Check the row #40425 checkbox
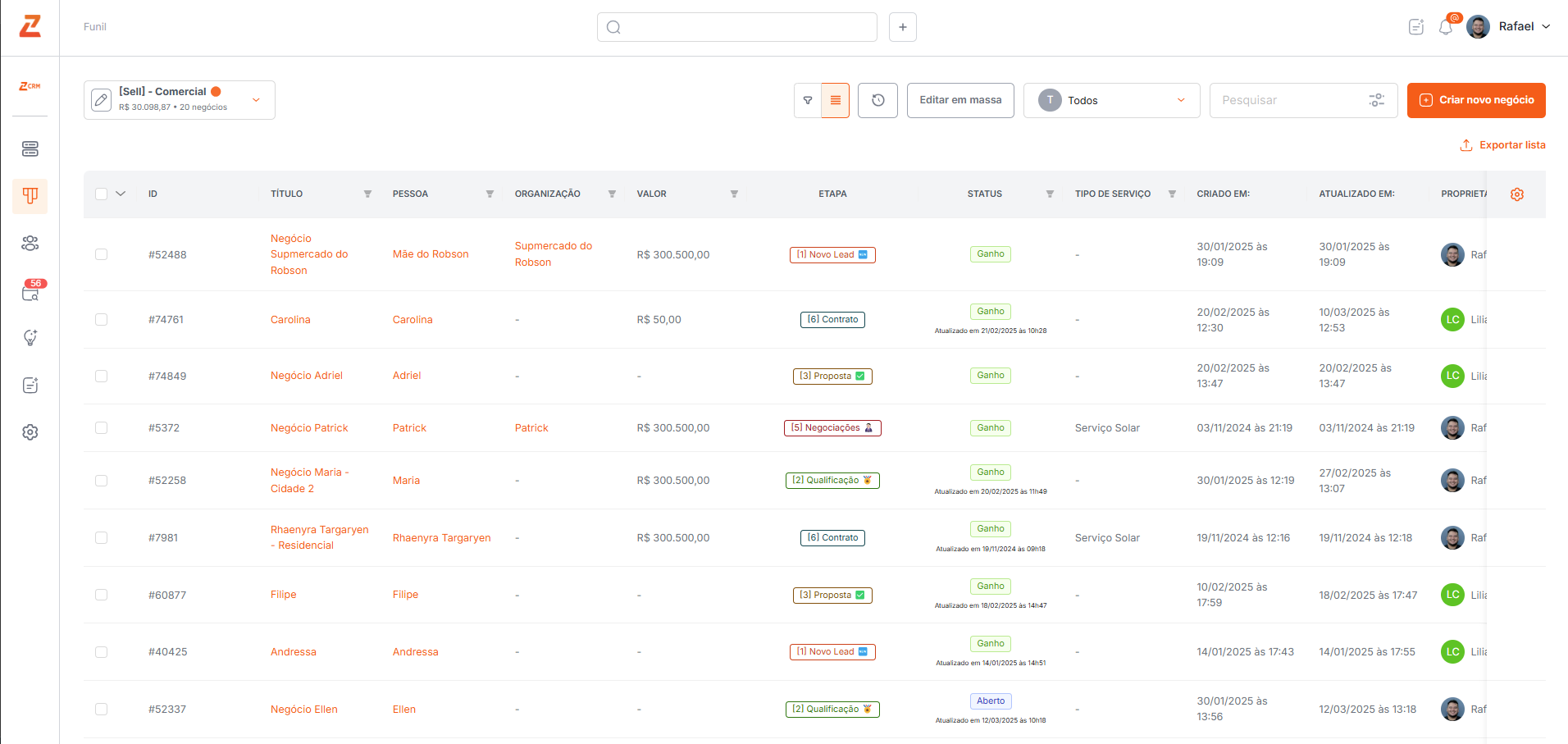1568x744 pixels. pyautogui.click(x=101, y=652)
